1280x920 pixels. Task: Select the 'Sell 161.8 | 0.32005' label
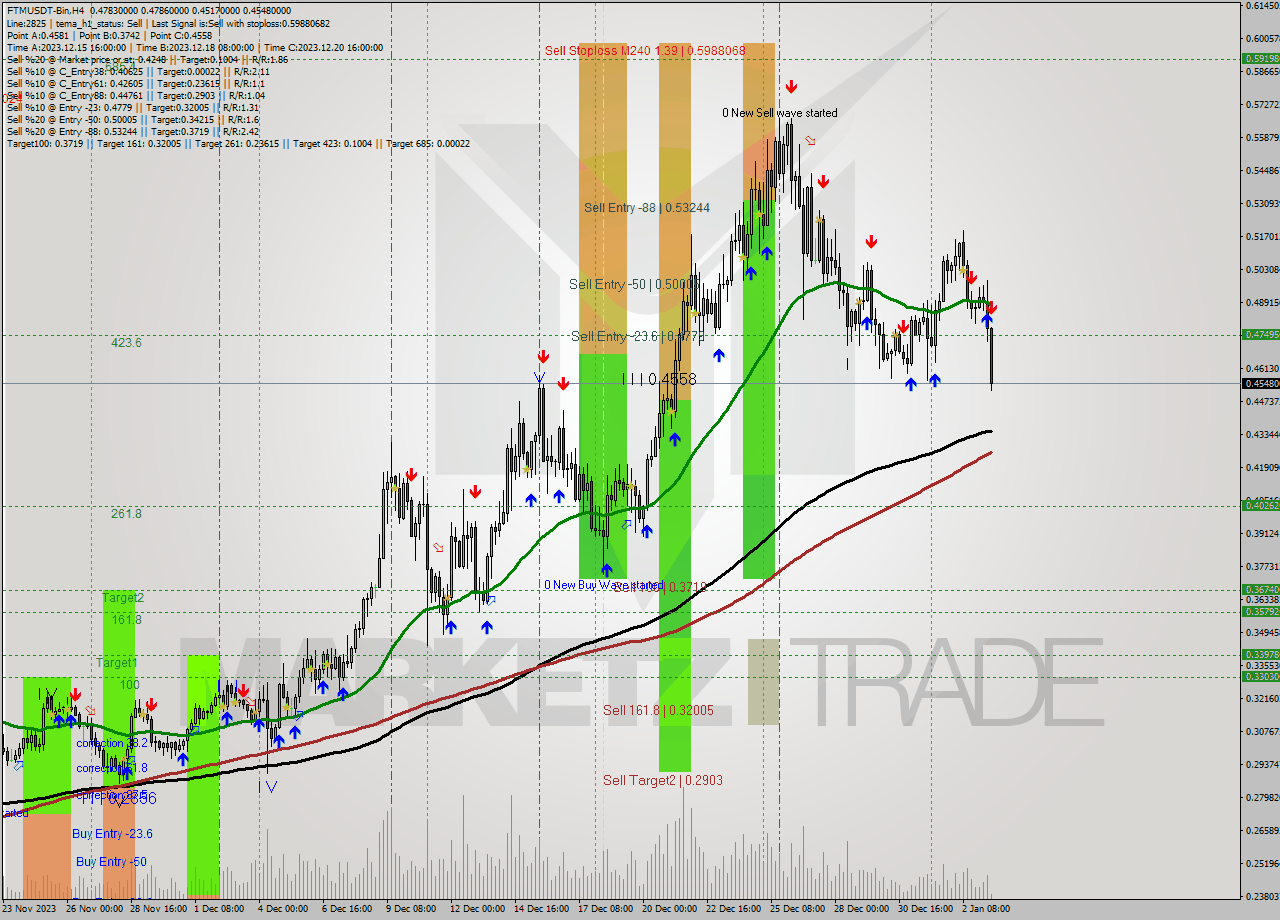pyautogui.click(x=658, y=710)
